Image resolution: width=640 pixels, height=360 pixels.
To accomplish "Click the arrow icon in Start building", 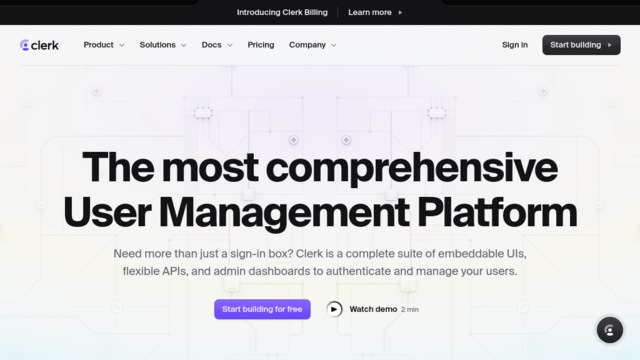I will tap(609, 45).
